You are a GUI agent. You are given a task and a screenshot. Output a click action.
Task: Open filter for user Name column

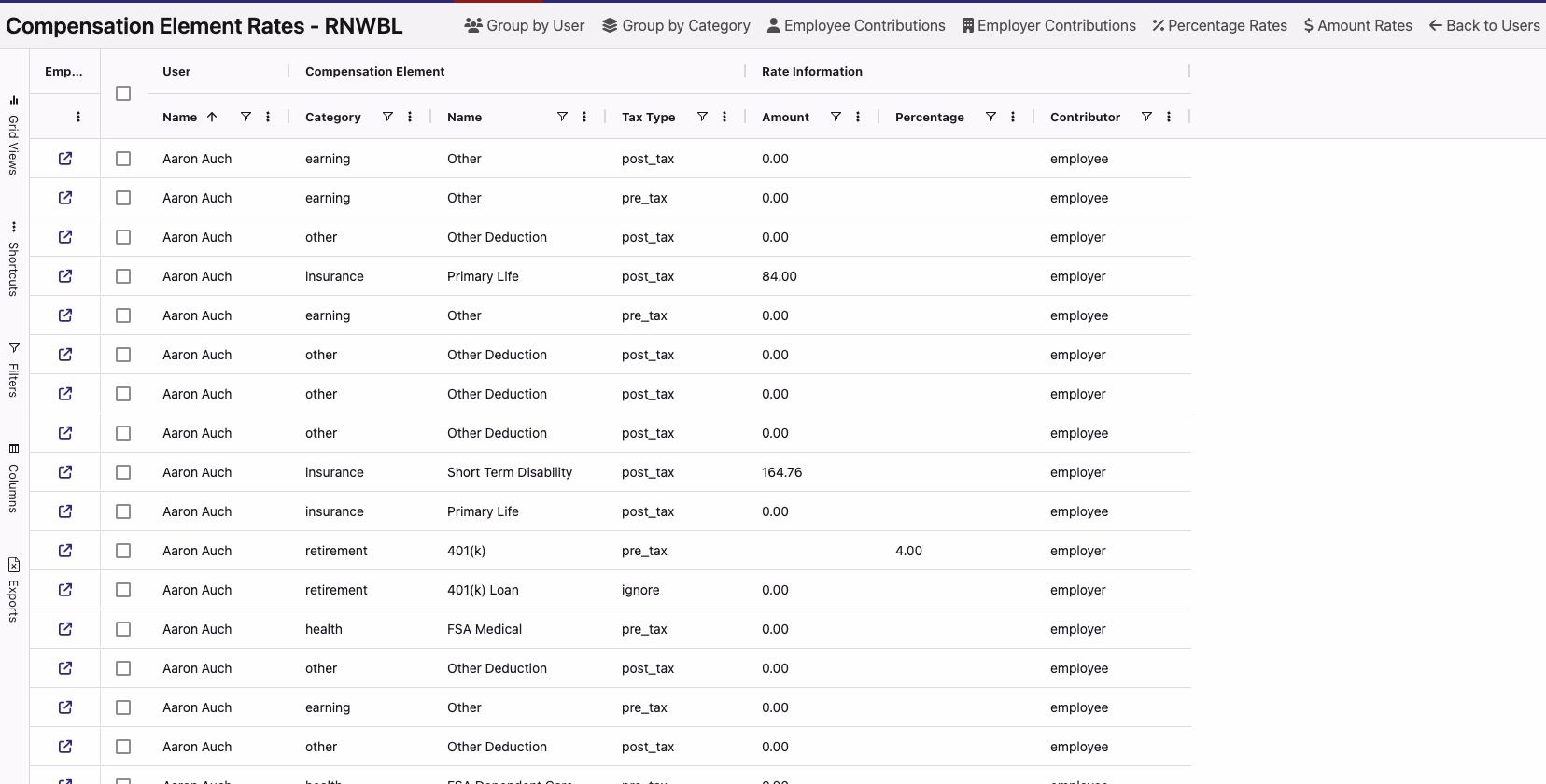click(x=246, y=117)
